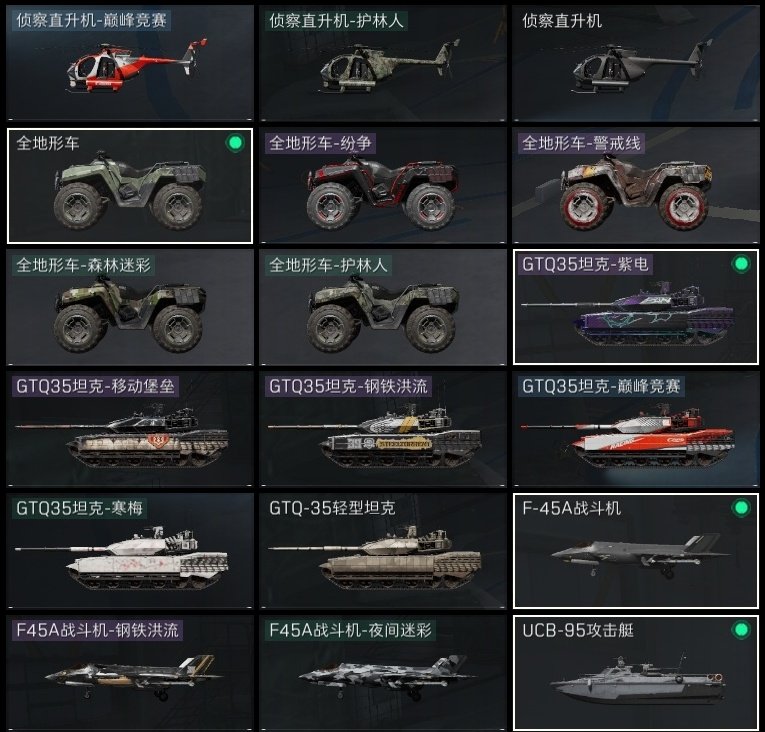Select the F45A战斗机-钢铁洪流 jet skin
Viewport: 765px width, 732px height.
click(x=130, y=673)
